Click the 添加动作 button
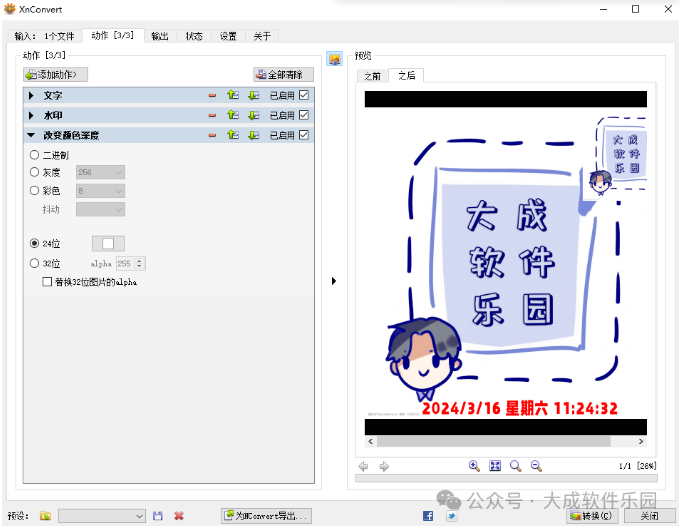 click(56, 75)
